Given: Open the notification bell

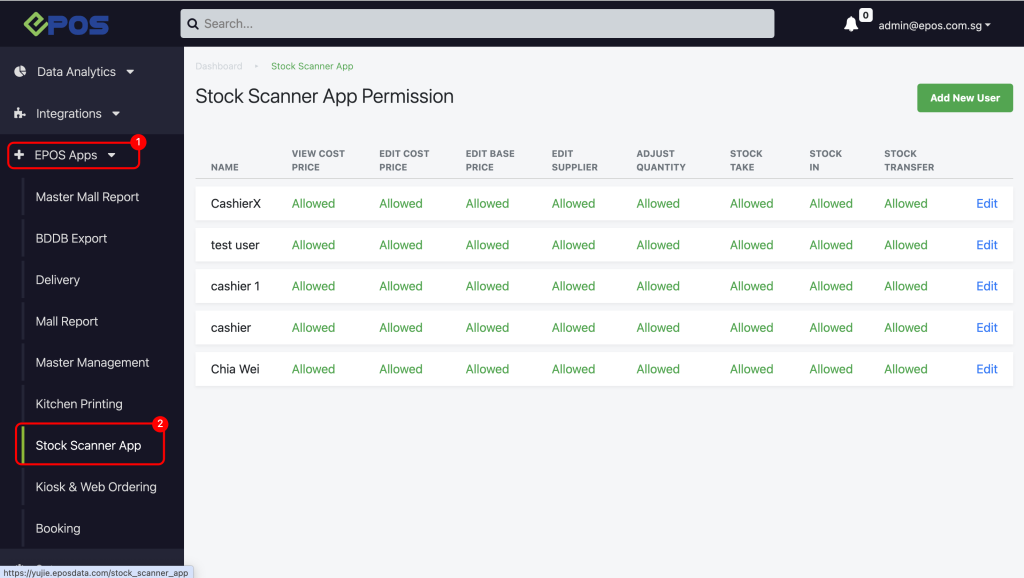Looking at the screenshot, I should point(851,25).
